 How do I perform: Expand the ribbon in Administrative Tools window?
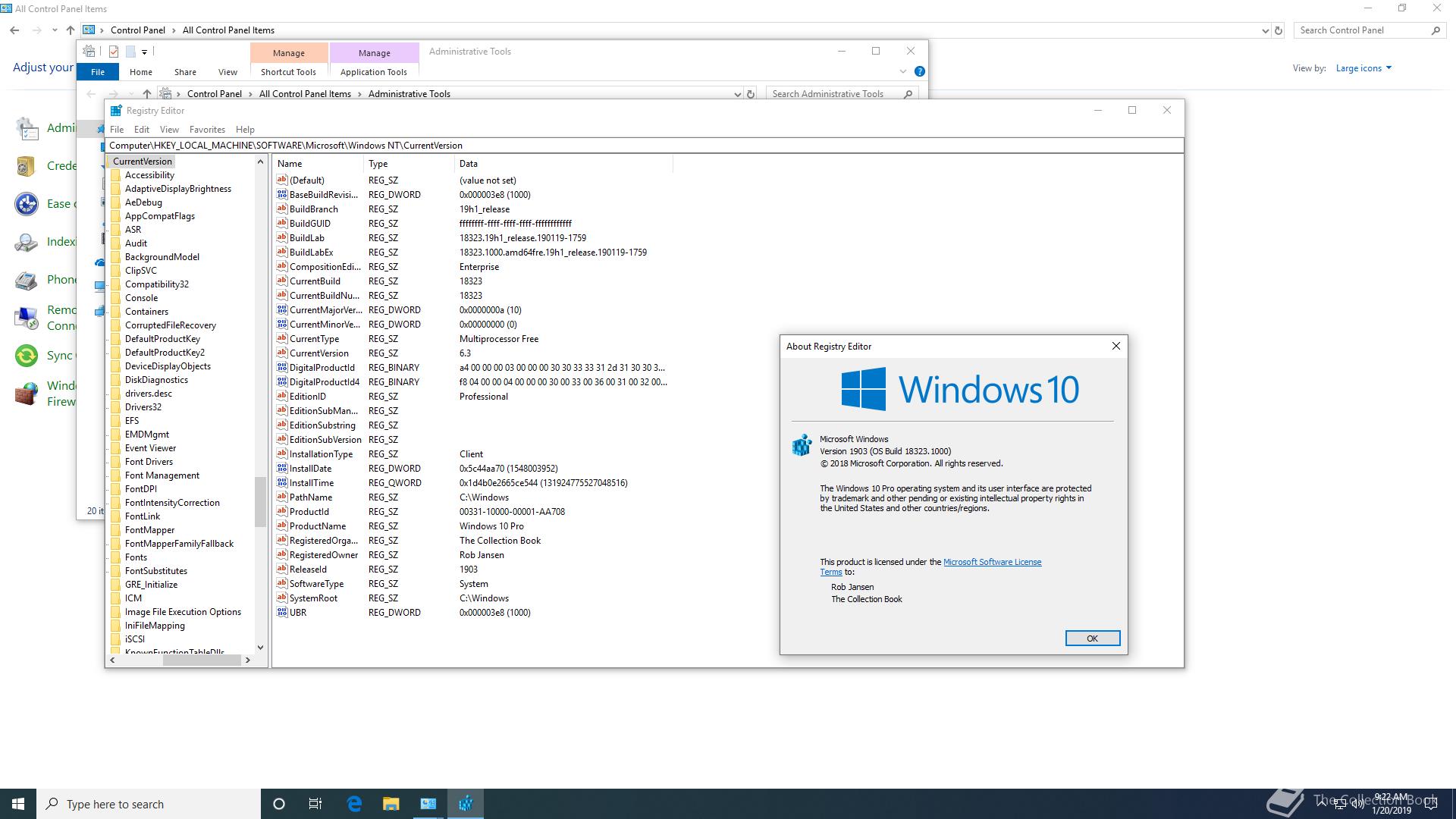coord(903,71)
